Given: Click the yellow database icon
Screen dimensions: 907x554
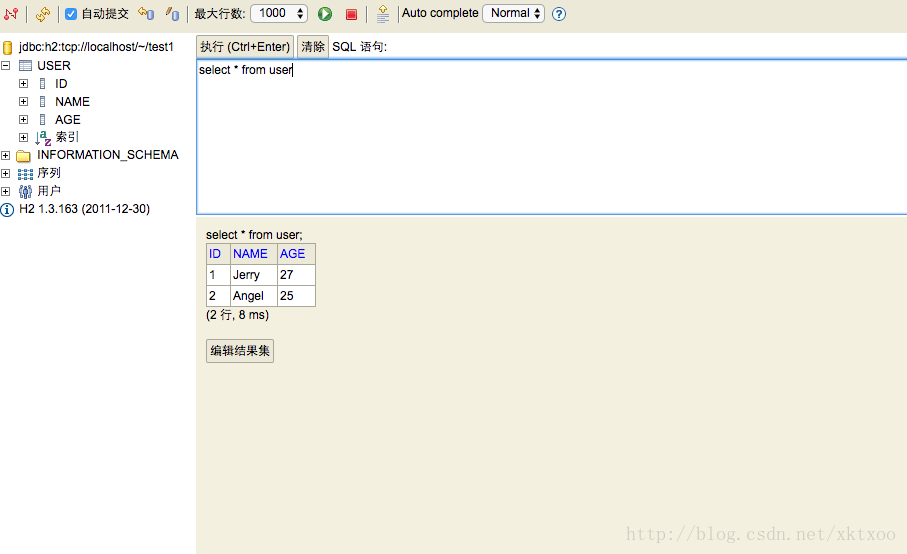Looking at the screenshot, I should pyautogui.click(x=8, y=47).
